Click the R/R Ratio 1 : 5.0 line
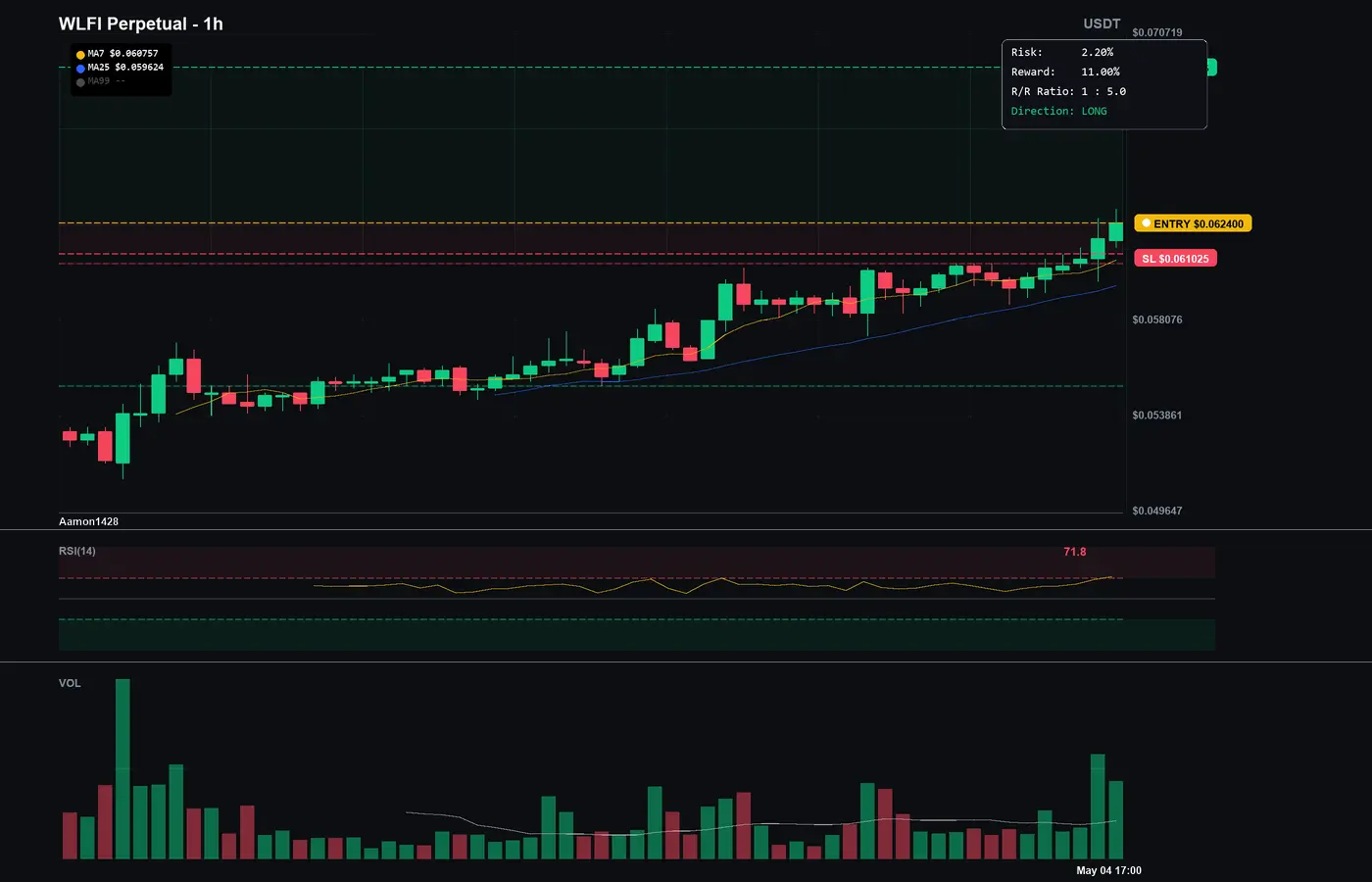 point(1068,91)
